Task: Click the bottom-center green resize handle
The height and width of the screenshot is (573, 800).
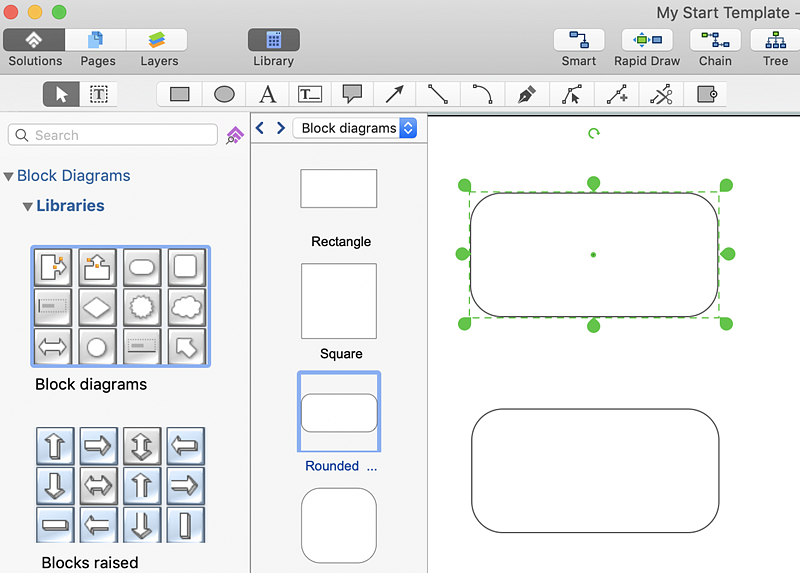Action: [593, 325]
